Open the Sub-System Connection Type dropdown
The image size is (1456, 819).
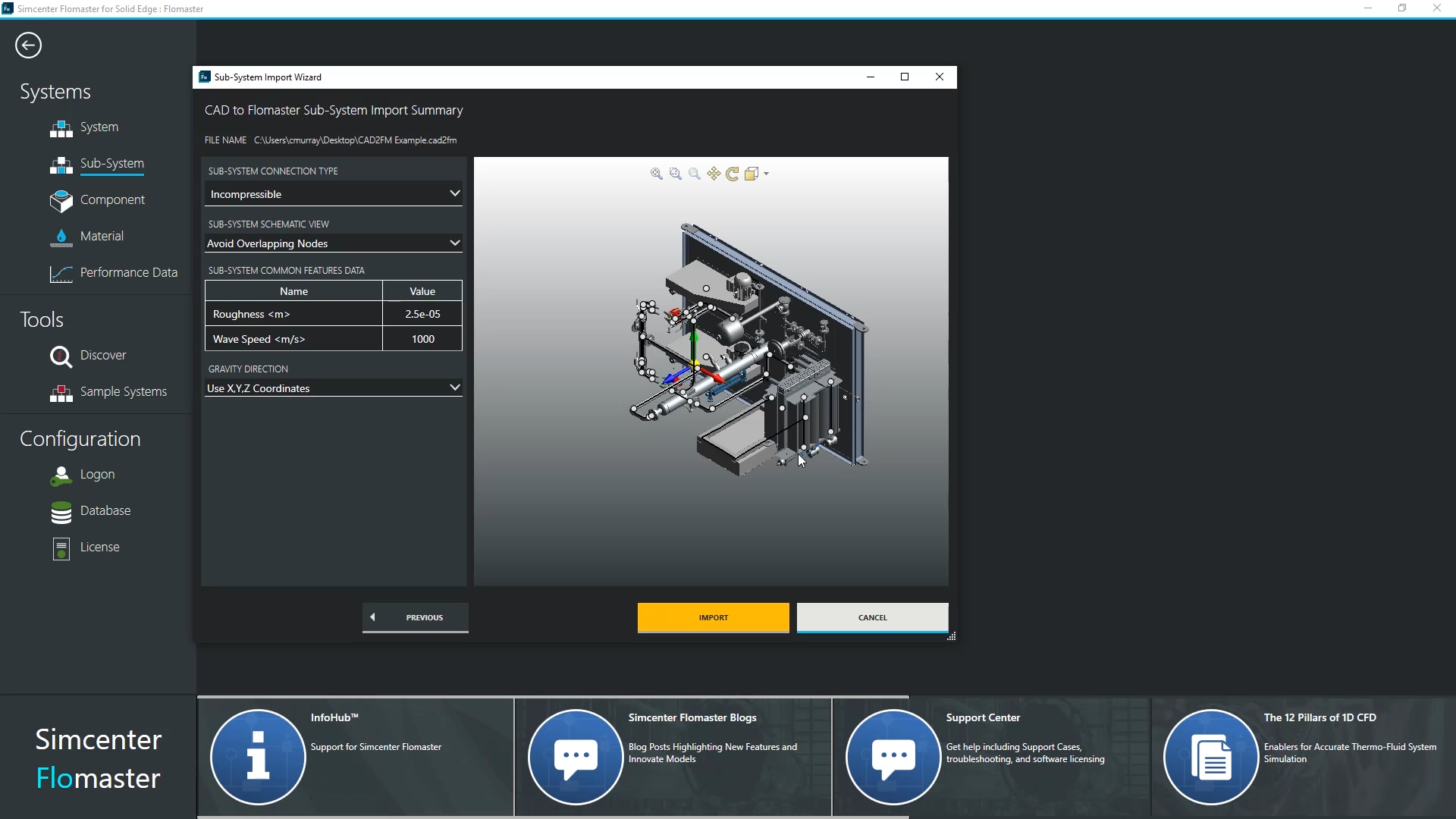(x=333, y=194)
